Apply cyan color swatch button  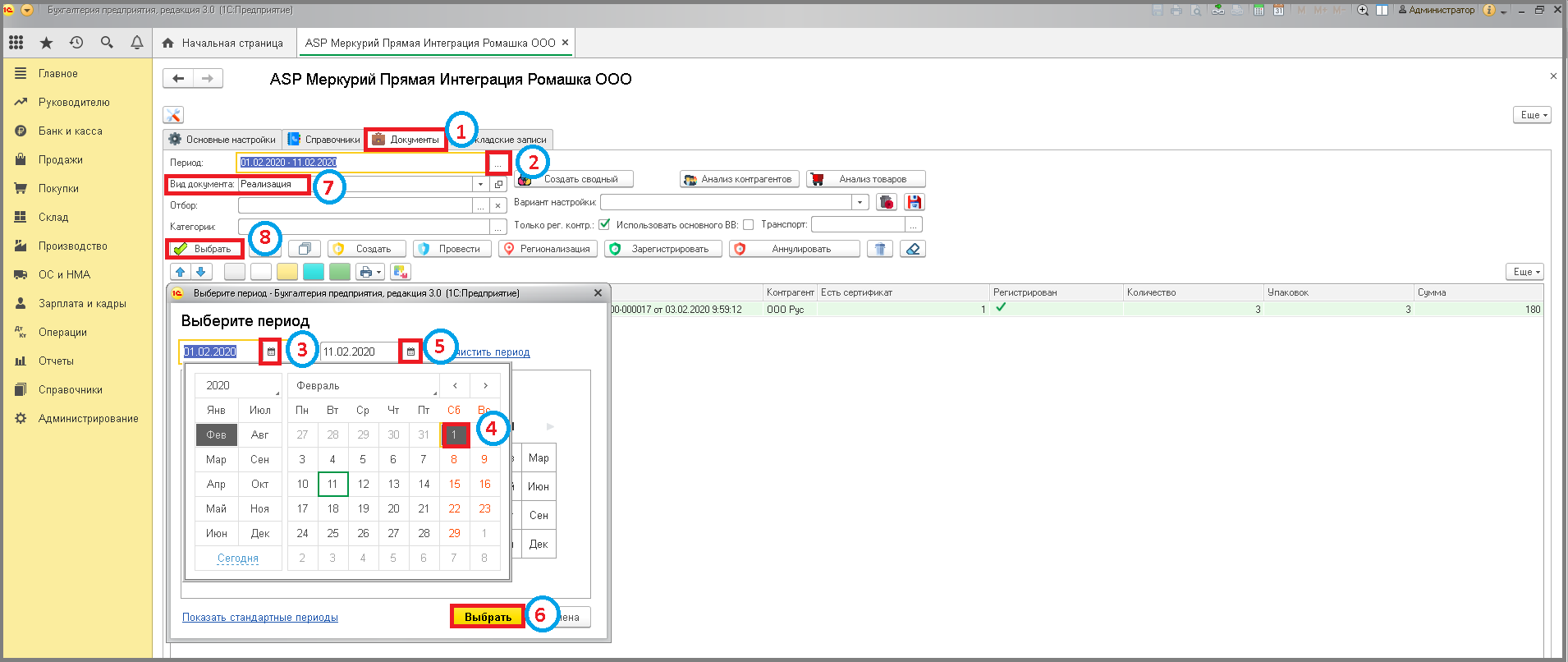[x=314, y=272]
